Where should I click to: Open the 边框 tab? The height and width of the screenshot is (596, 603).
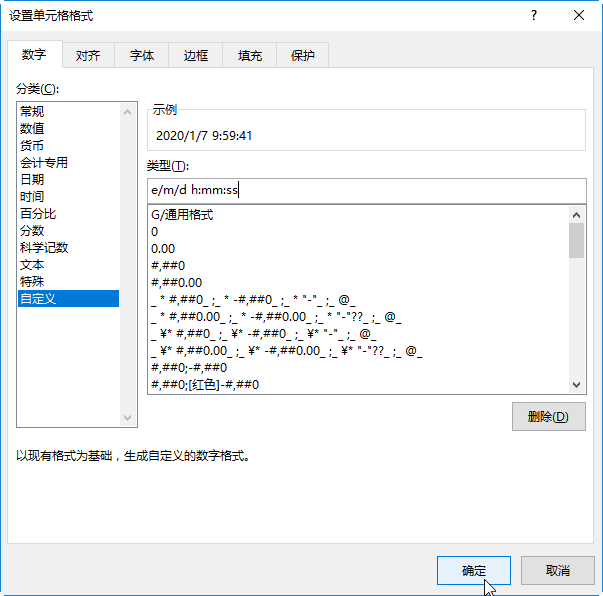(195, 55)
